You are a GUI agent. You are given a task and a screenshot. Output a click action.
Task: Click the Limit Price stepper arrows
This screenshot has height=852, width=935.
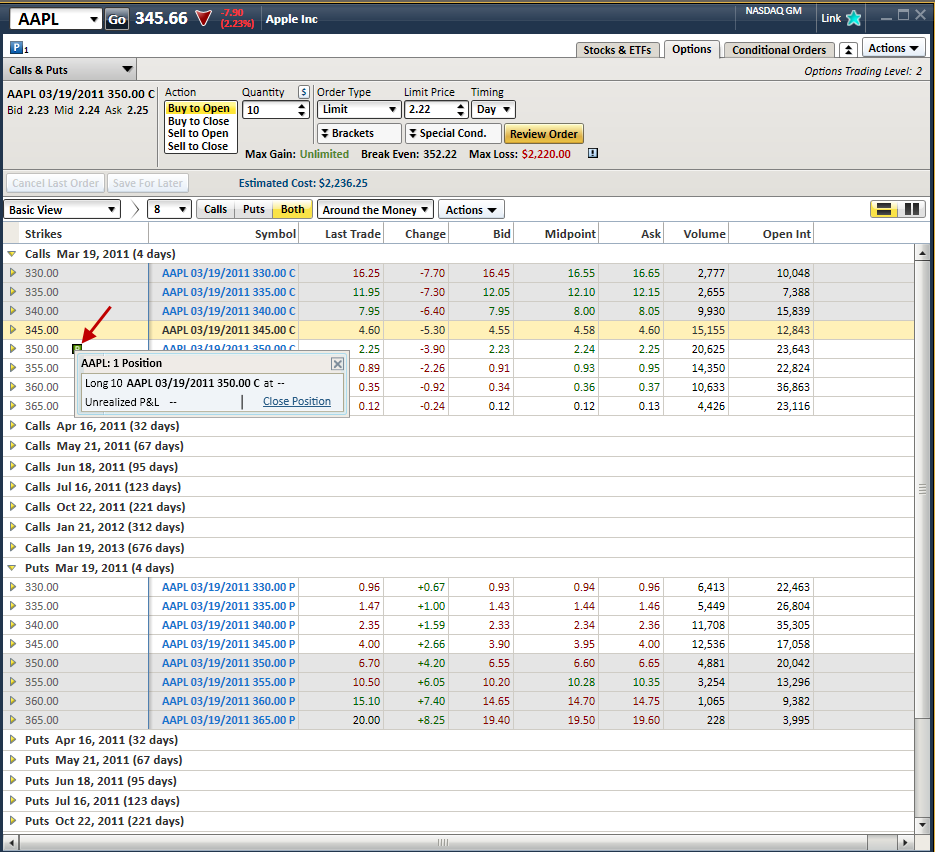(x=460, y=110)
